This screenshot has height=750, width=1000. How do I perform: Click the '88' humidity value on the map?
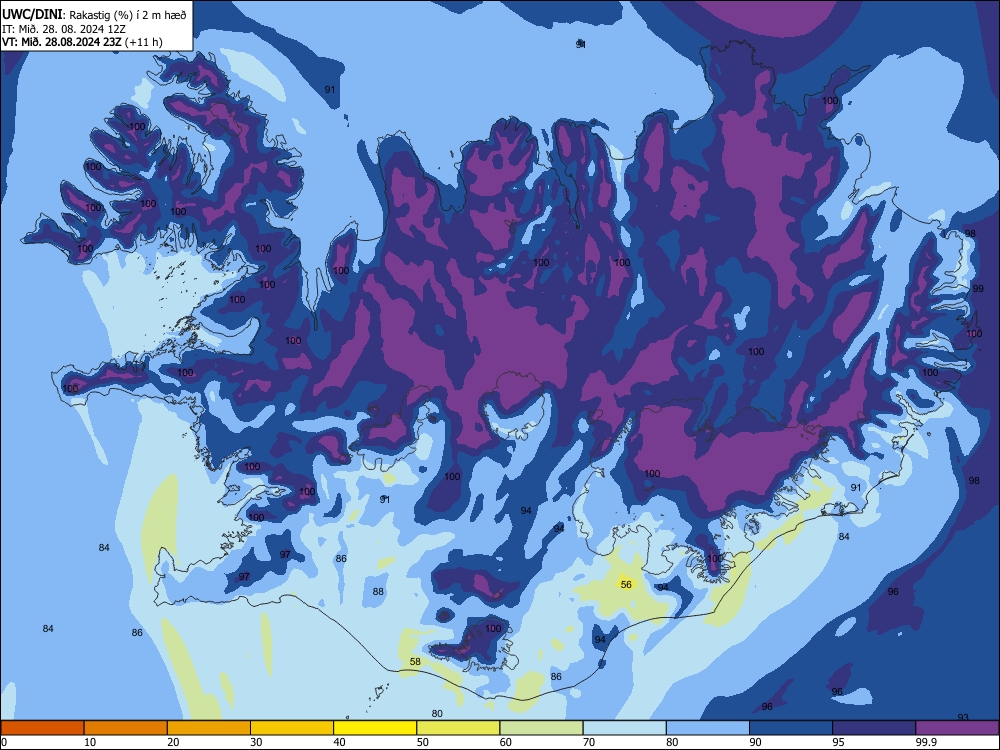[378, 591]
